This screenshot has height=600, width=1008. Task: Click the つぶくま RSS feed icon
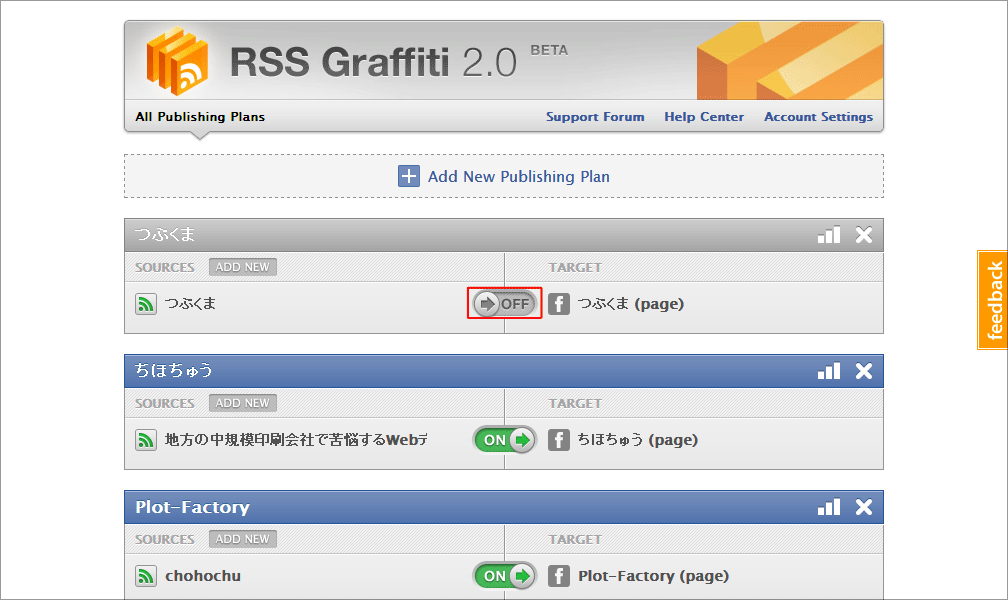coord(146,304)
